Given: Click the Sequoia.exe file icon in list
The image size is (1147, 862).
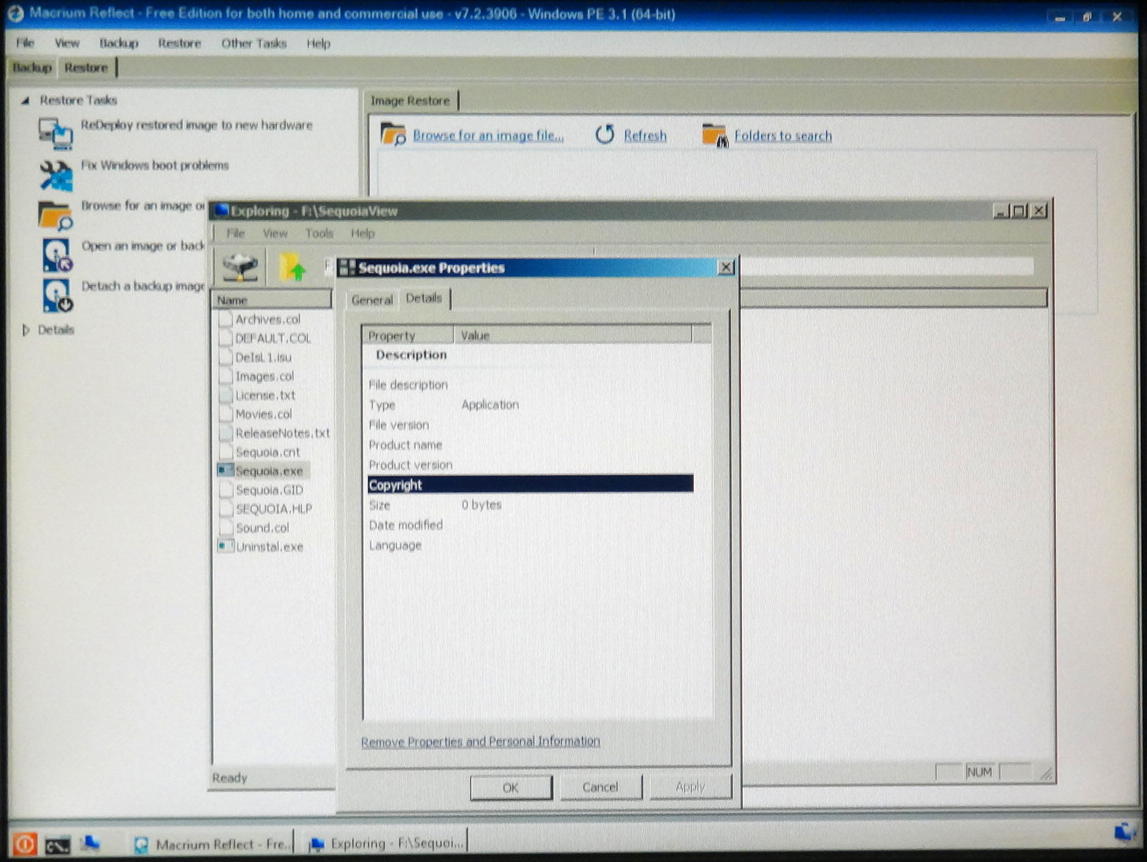Looking at the screenshot, I should tap(226, 470).
